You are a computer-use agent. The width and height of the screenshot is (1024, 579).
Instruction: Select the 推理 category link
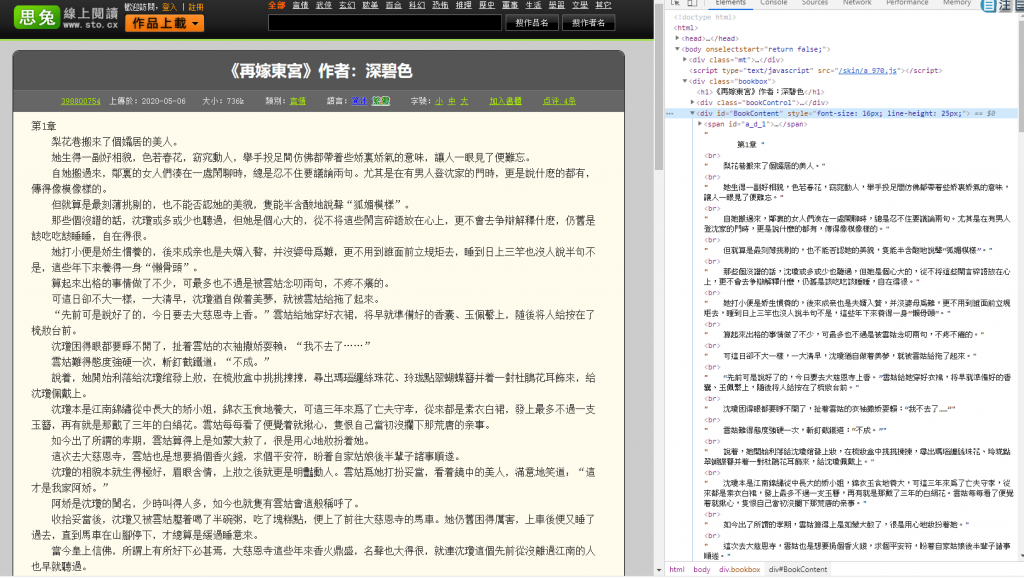click(464, 5)
